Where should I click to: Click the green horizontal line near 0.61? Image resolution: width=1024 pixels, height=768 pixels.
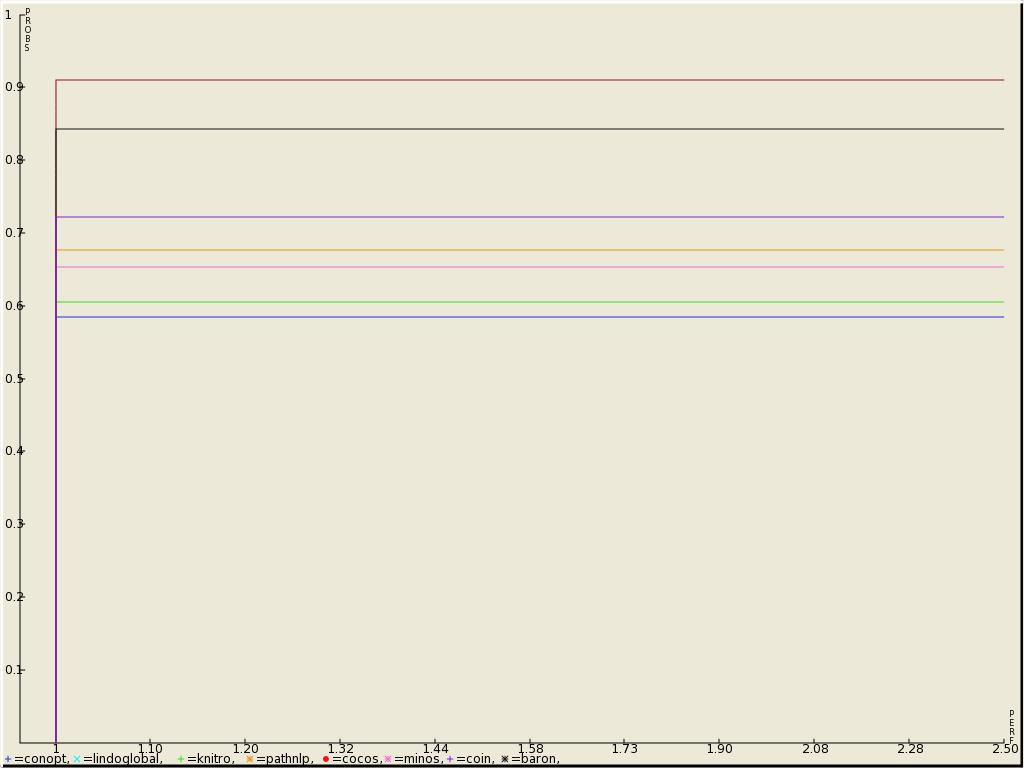[530, 302]
